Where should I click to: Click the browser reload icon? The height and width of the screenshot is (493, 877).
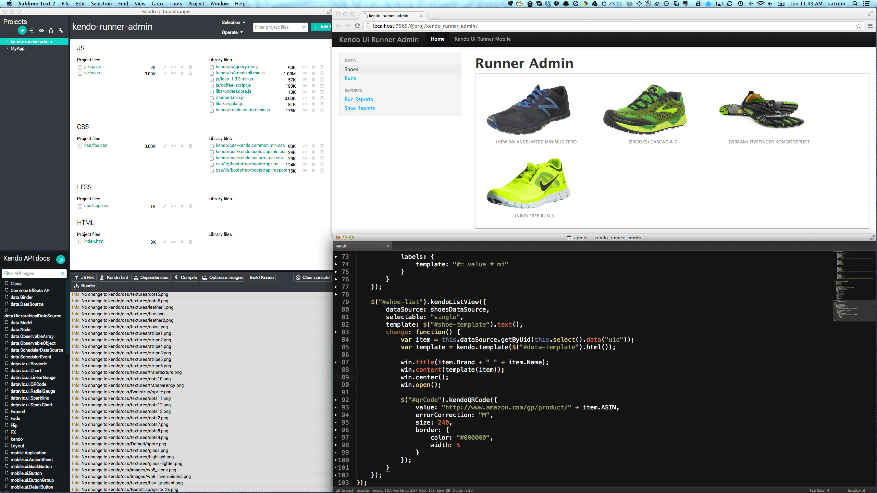pos(357,26)
